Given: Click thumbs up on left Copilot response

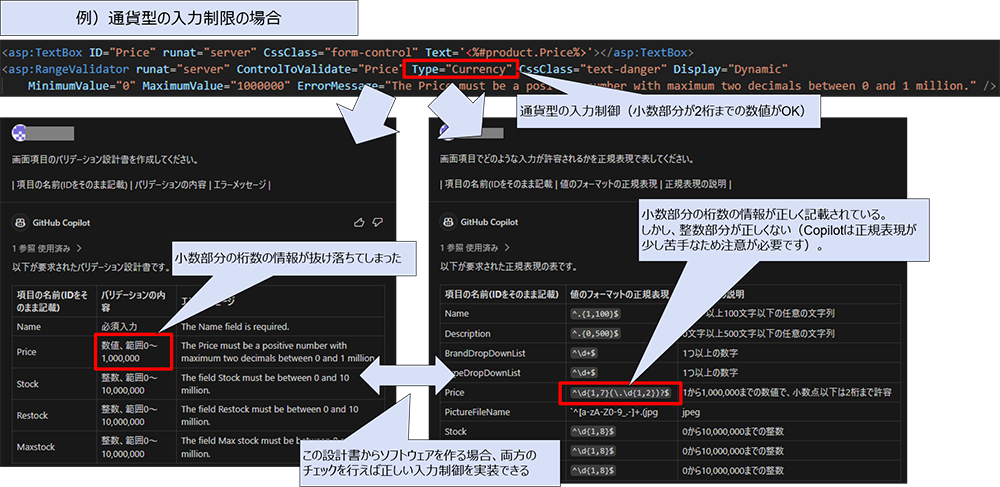Looking at the screenshot, I should point(358,222).
